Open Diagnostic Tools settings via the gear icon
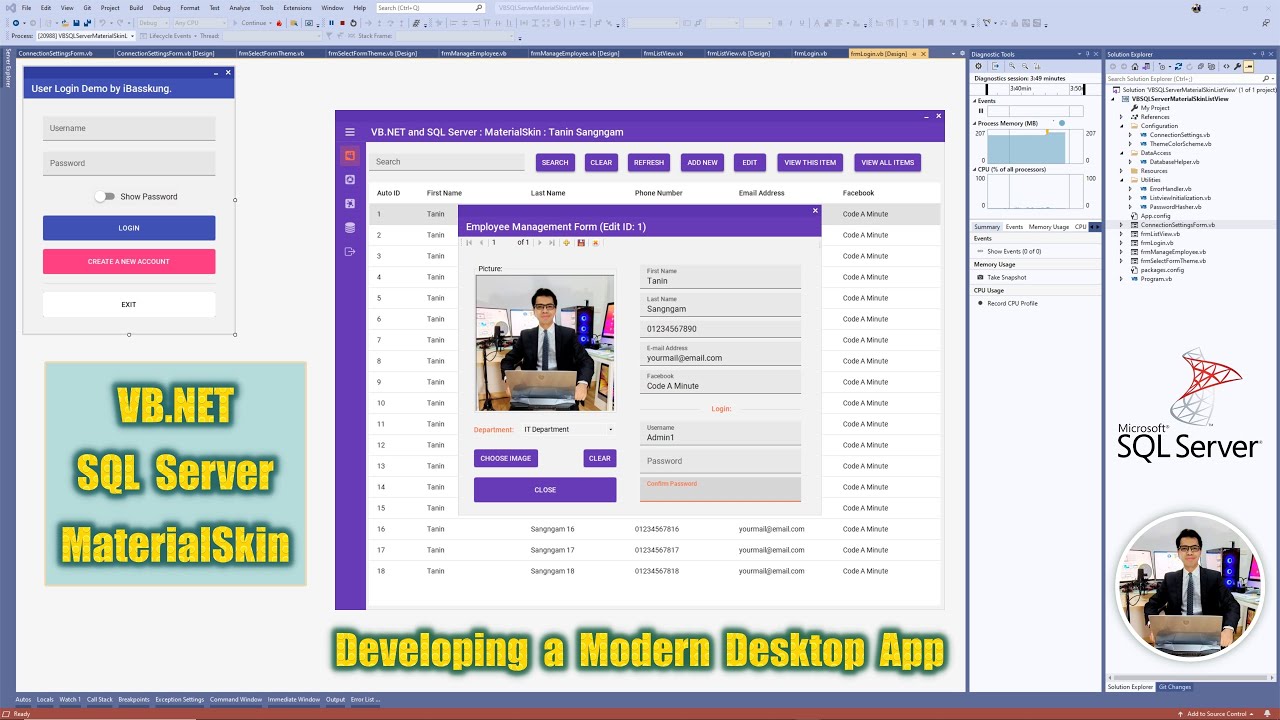1280x720 pixels. point(979,66)
